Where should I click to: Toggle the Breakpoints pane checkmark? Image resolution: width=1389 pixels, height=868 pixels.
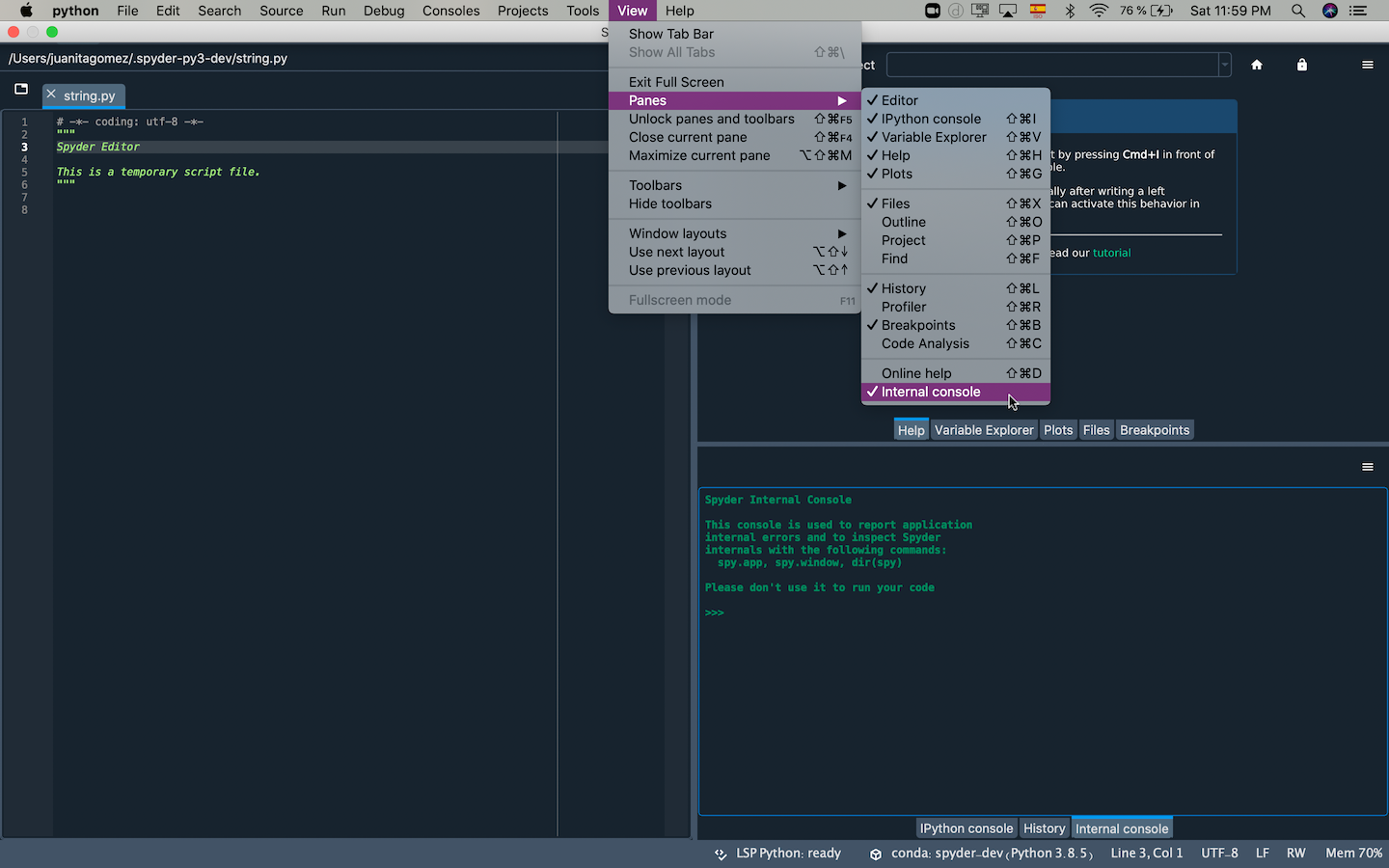click(915, 325)
